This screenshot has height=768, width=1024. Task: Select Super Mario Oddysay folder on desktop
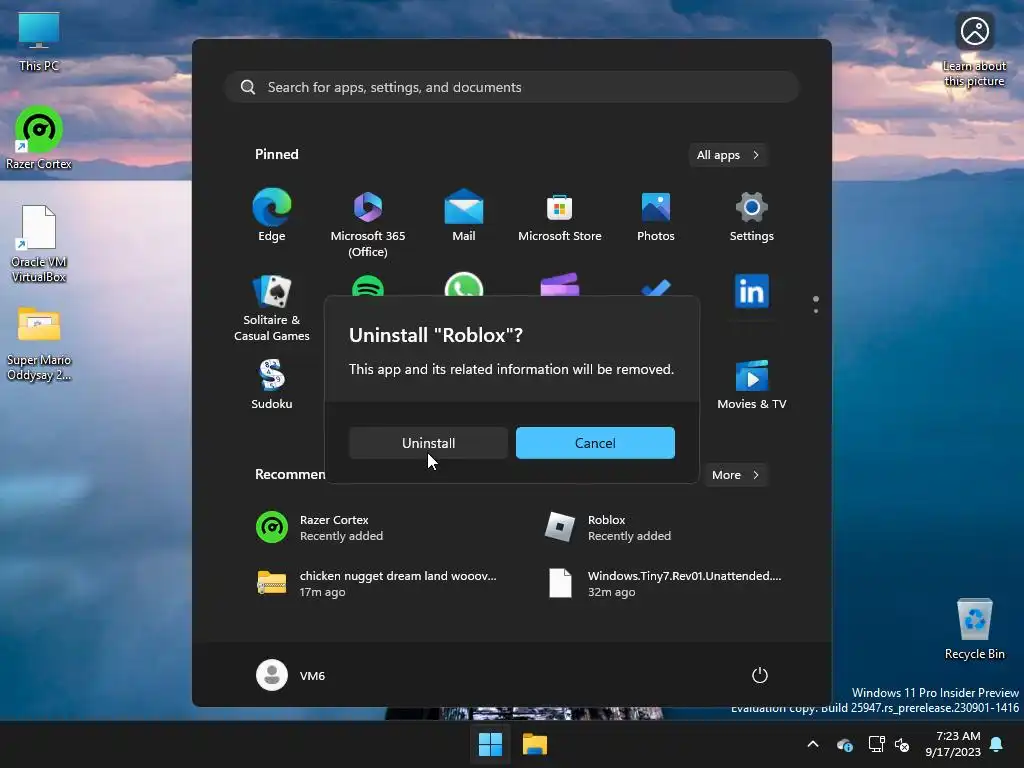[x=39, y=344]
